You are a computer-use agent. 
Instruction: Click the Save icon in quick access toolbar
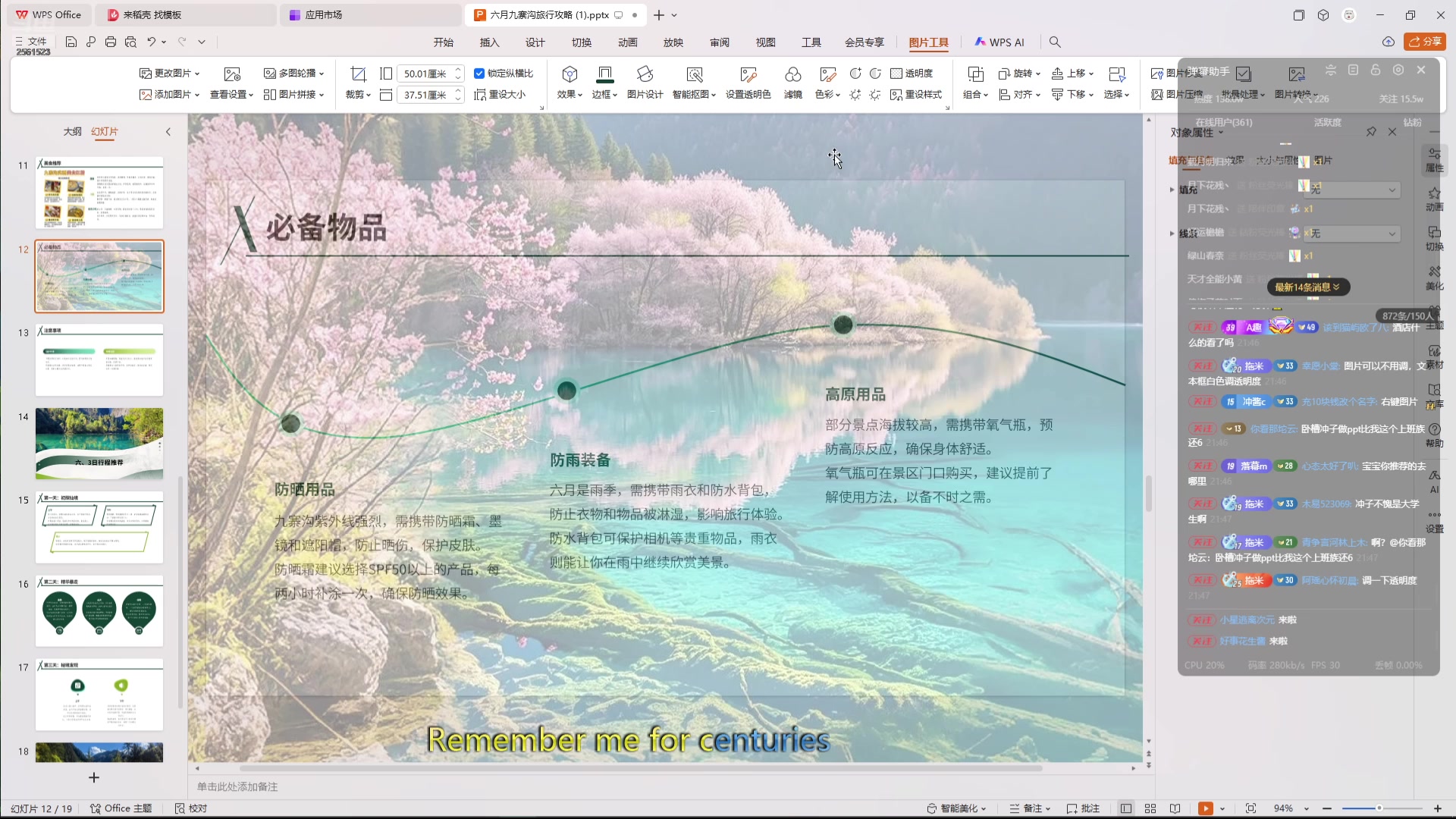point(71,42)
